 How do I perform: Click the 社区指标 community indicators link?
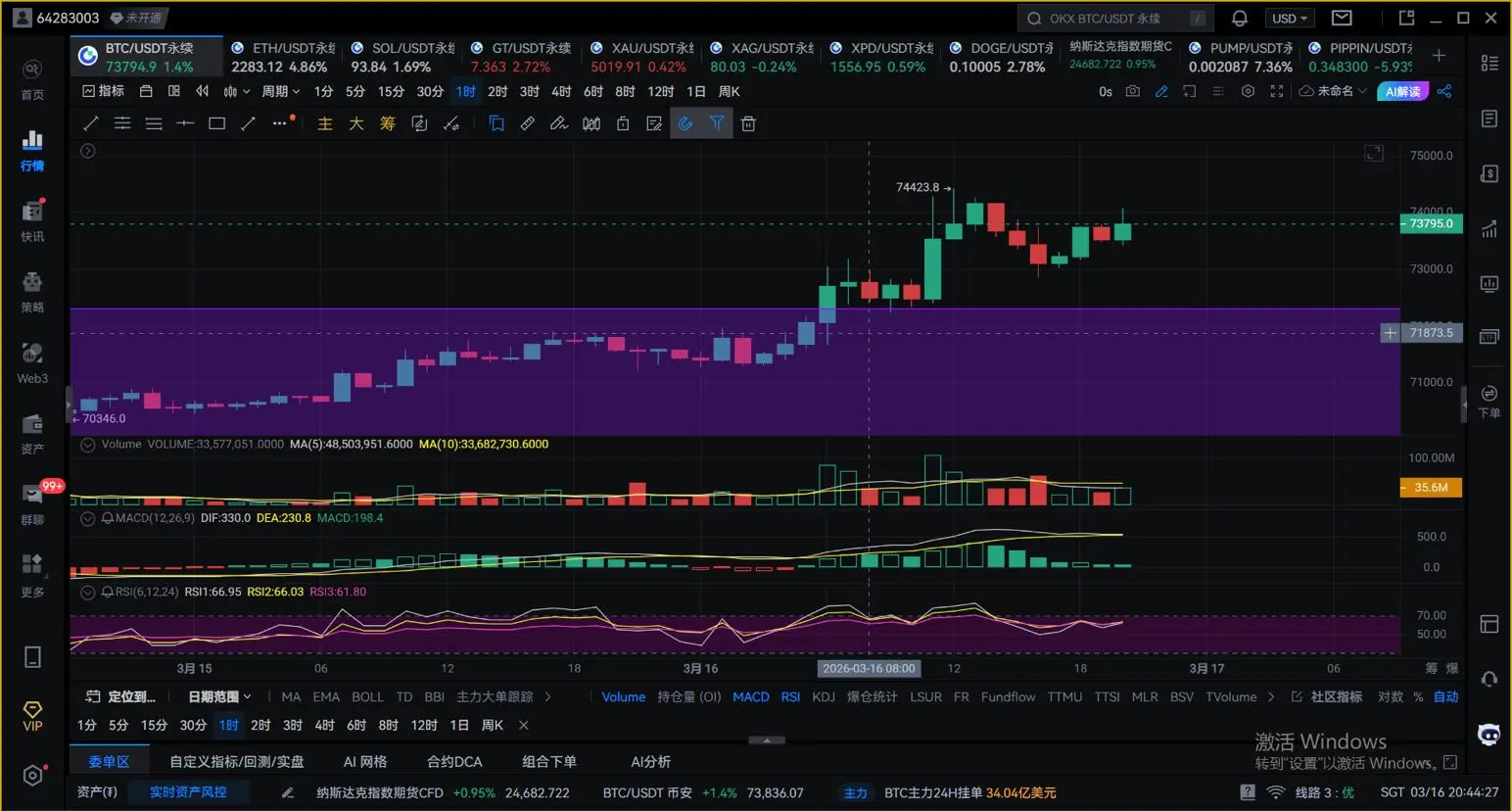1327,696
